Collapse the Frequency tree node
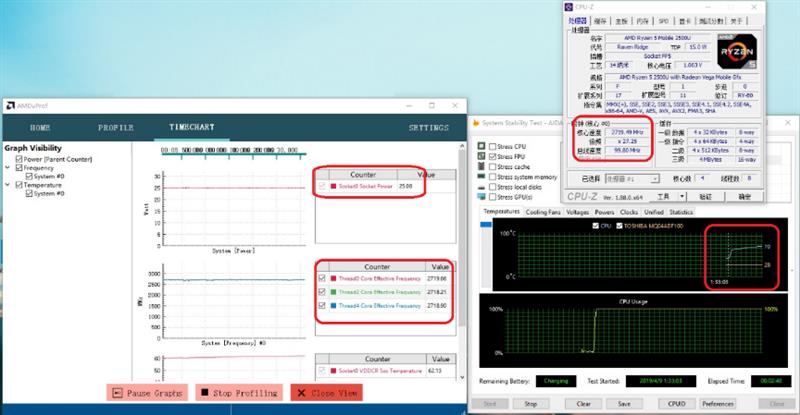This screenshot has width=800, height=415. pos(8,168)
